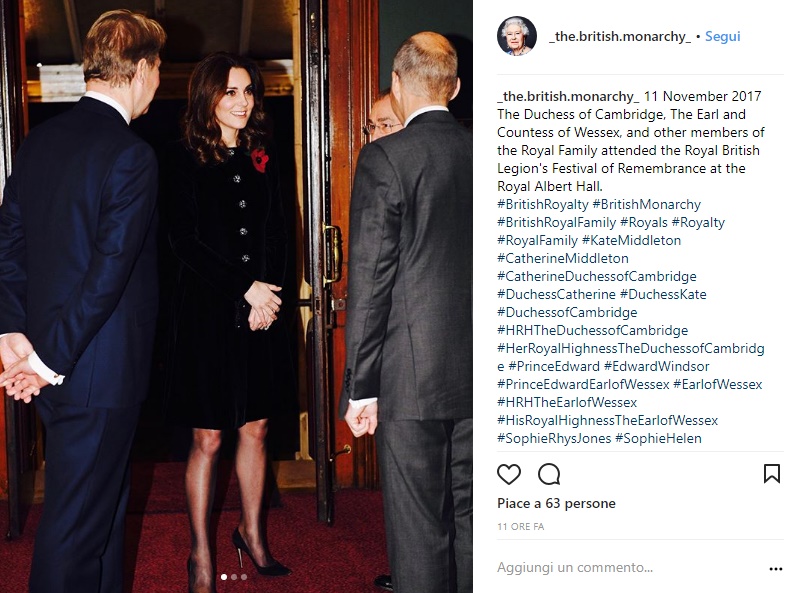This screenshot has width=786, height=593.
Task: Open the #KateMiddleton hashtag
Action: tap(632, 241)
